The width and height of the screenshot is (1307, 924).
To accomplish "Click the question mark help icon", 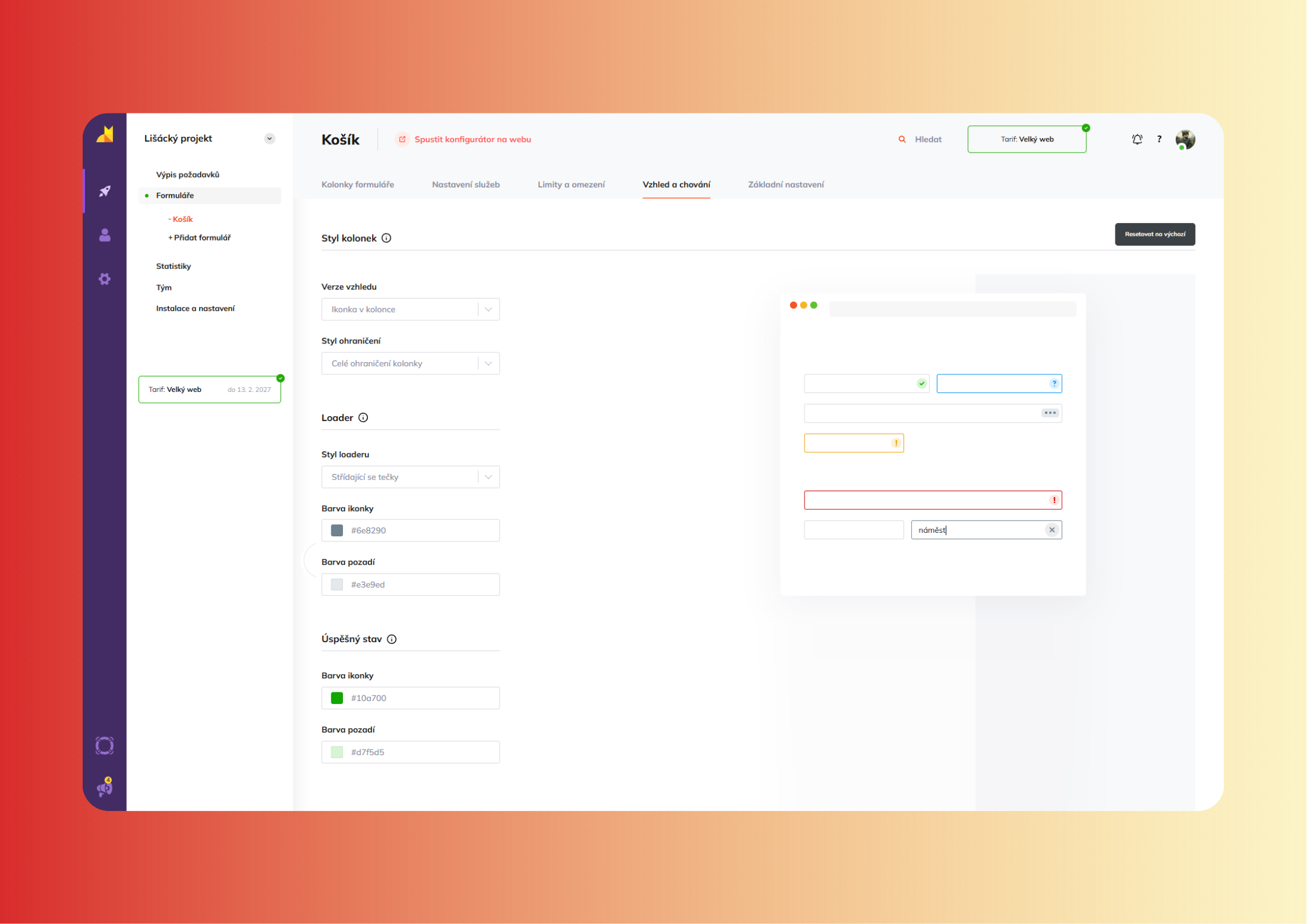I will tap(1159, 139).
